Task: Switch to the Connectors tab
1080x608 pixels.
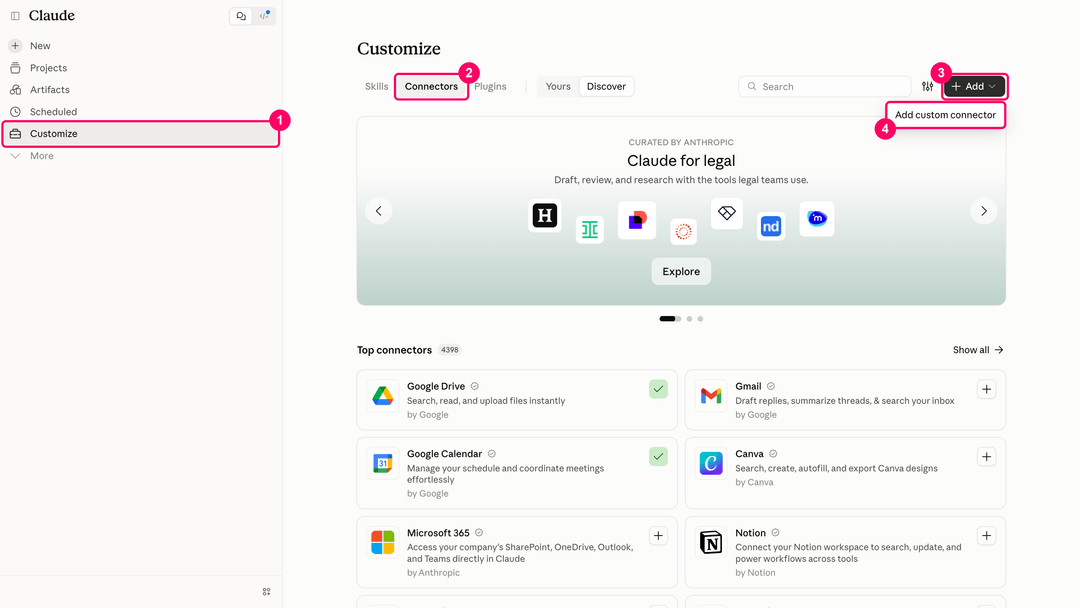Action: point(431,86)
